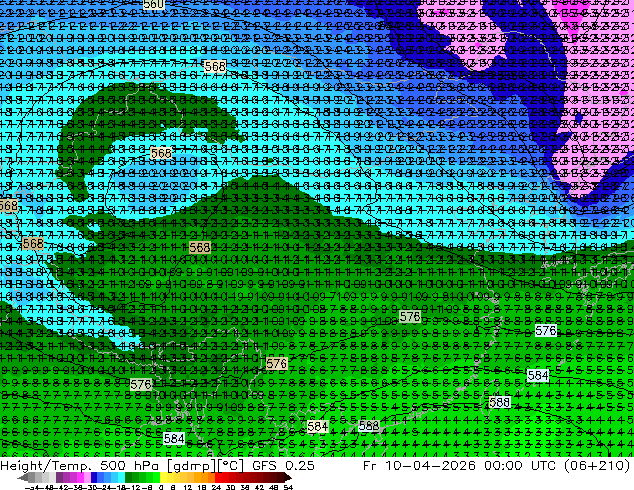This screenshot has height=490, width=634.
Task: Click the gray left arrow end of legend
Action: point(23,477)
